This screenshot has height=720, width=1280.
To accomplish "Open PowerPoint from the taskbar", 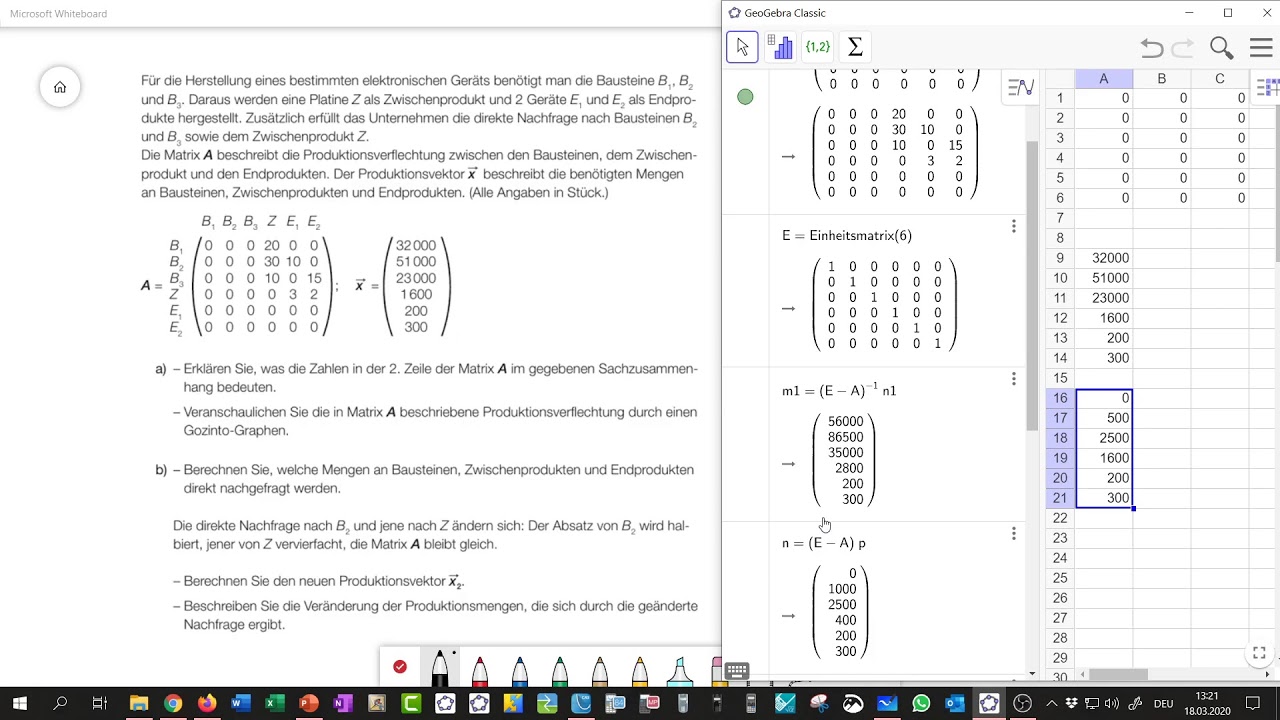I will (308, 704).
